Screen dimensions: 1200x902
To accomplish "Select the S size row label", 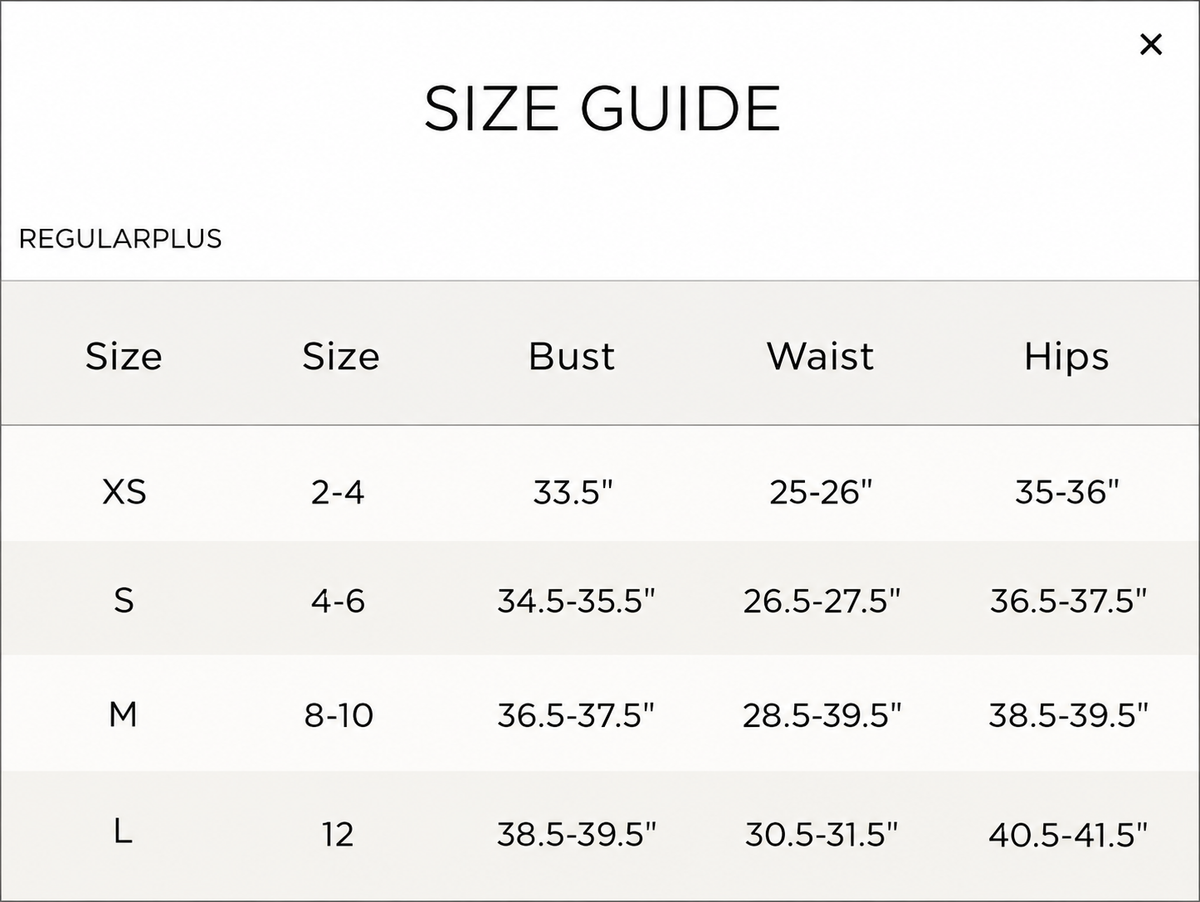I will (124, 601).
